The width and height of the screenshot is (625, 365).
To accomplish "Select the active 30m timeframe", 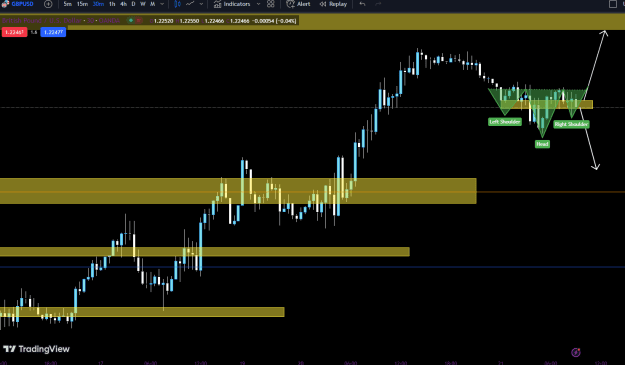I will (x=98, y=4).
